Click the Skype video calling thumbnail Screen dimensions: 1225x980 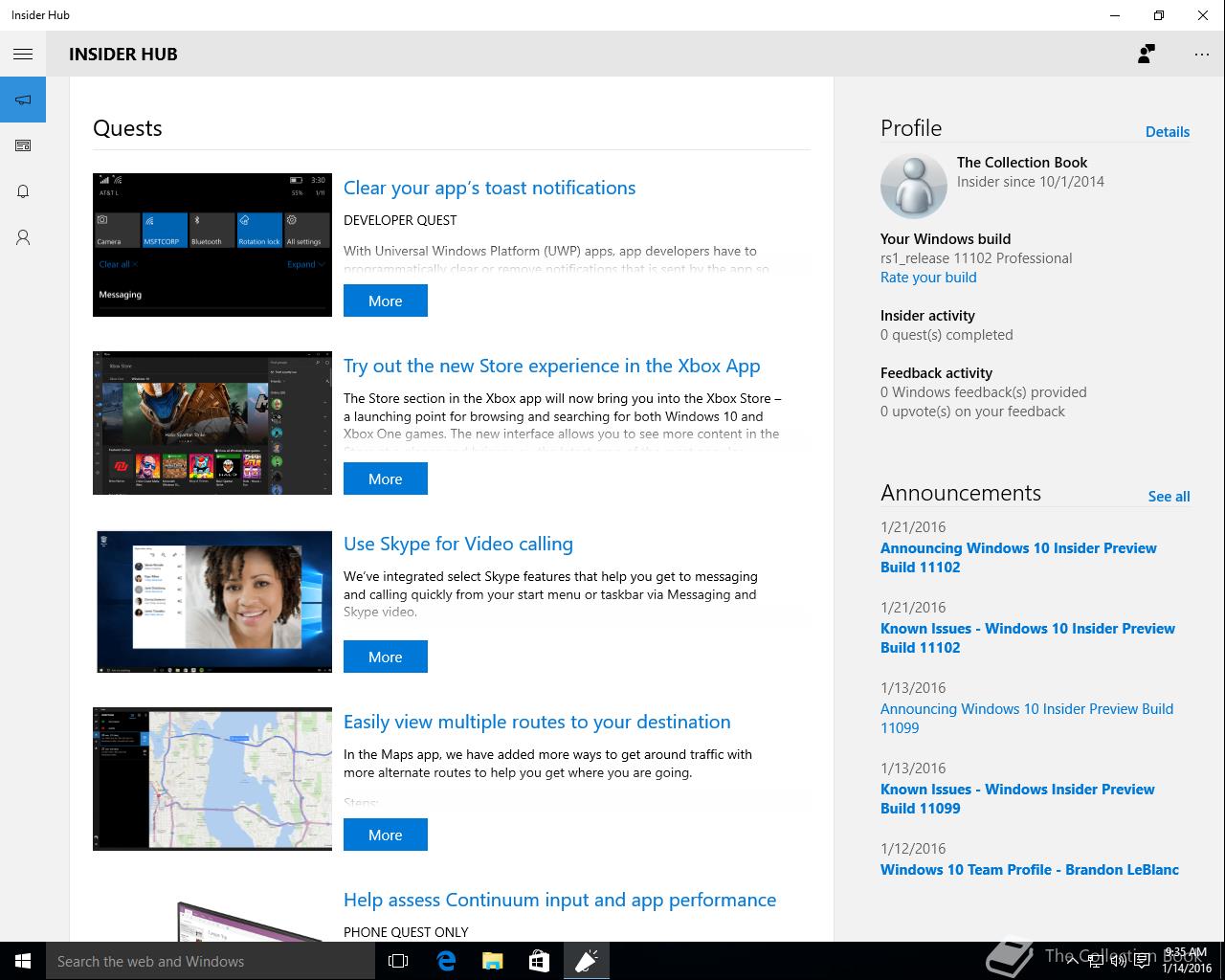pos(212,601)
